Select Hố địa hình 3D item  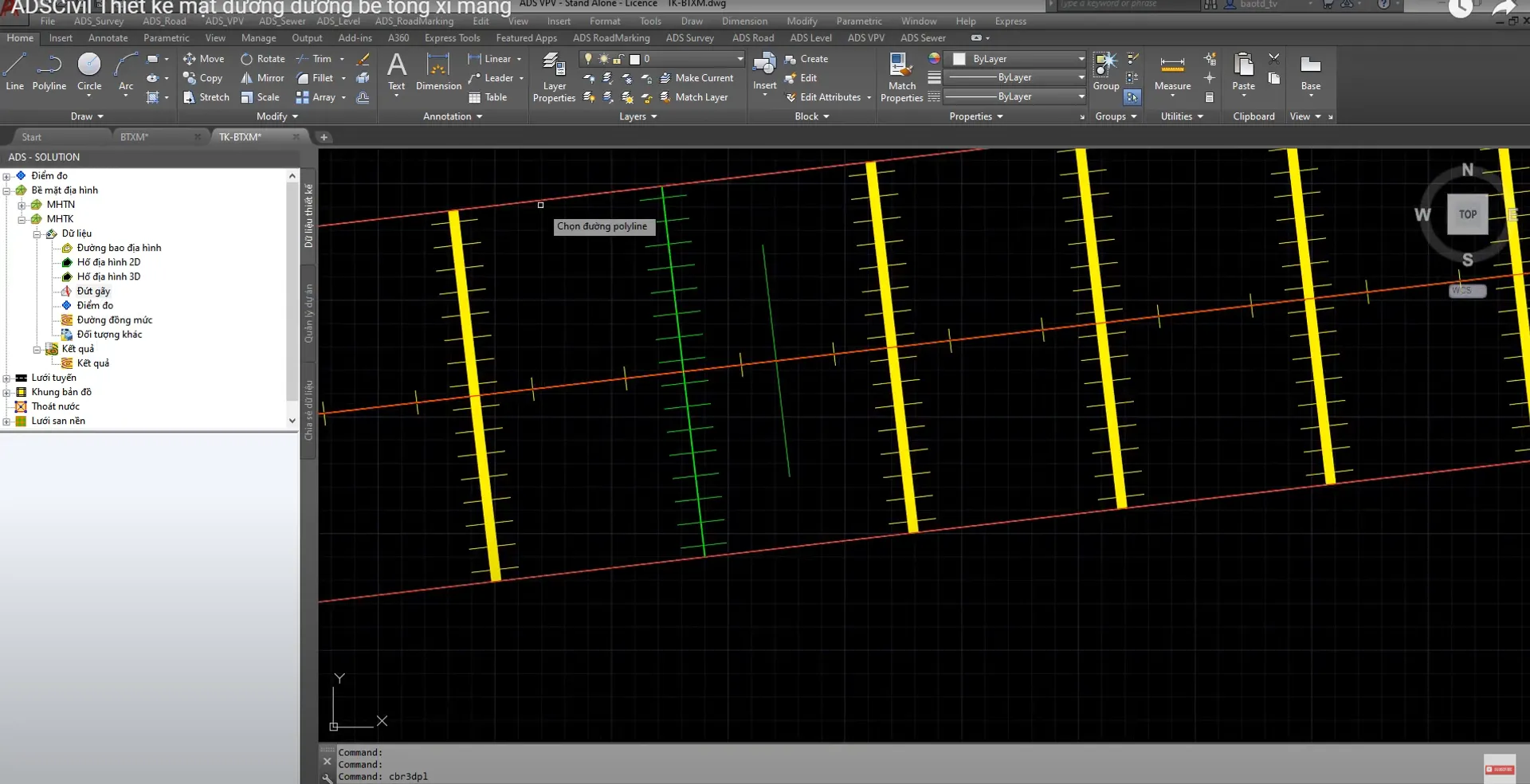tap(108, 276)
